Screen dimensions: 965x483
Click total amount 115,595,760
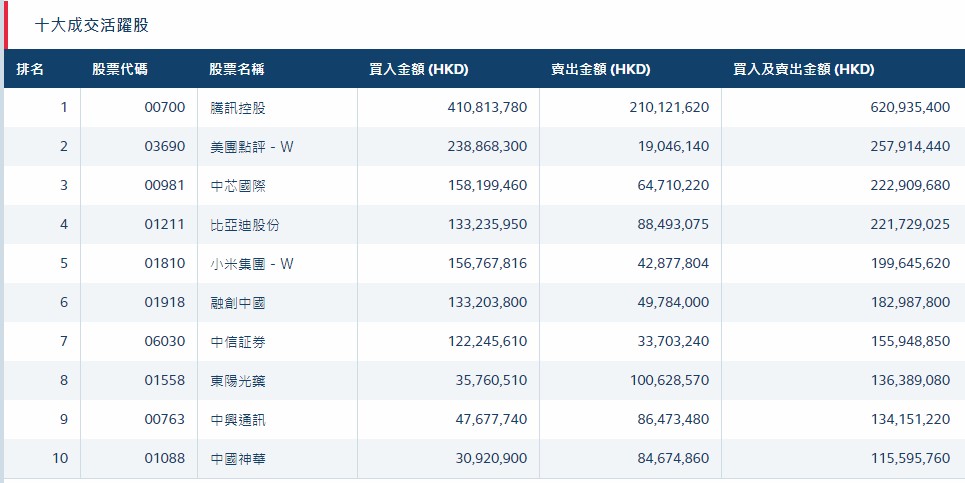pyautogui.click(x=910, y=459)
